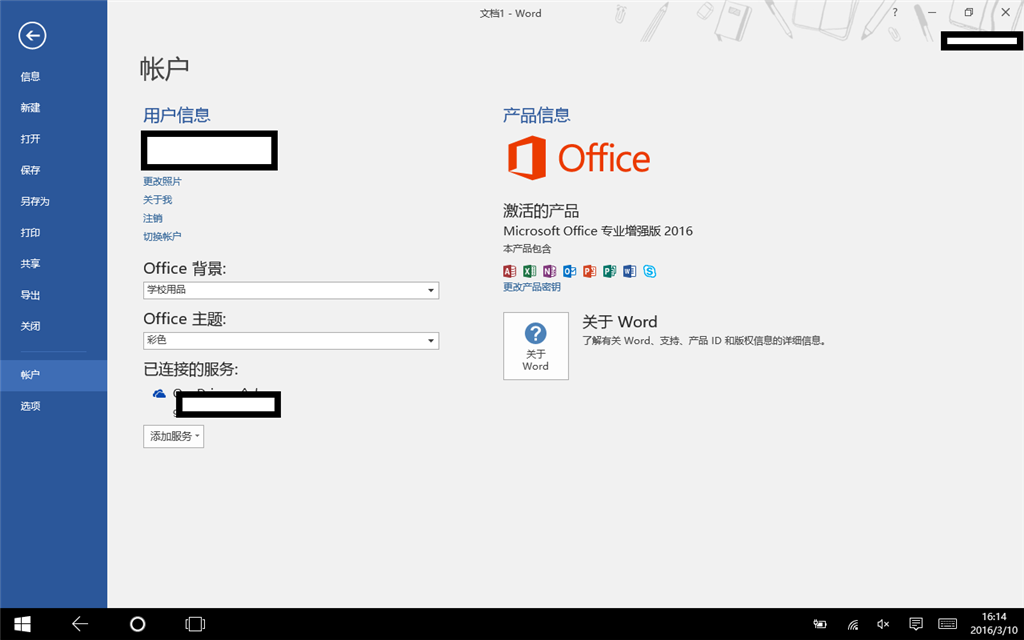1024x640 pixels.
Task: Click the battery icon in system tray
Action: point(820,624)
